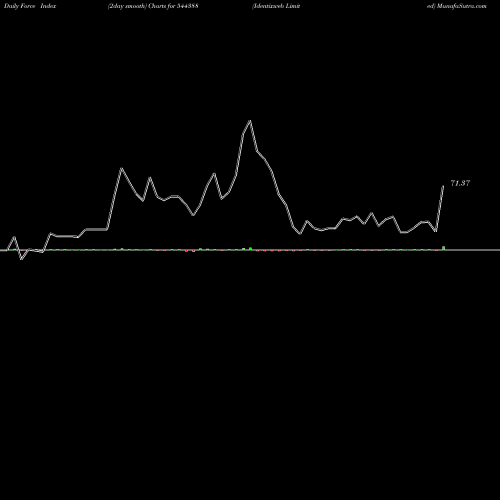Image resolution: width=500 pixels, height=500 pixels.
Task: Click the company name text in header
Action: (276, 6)
